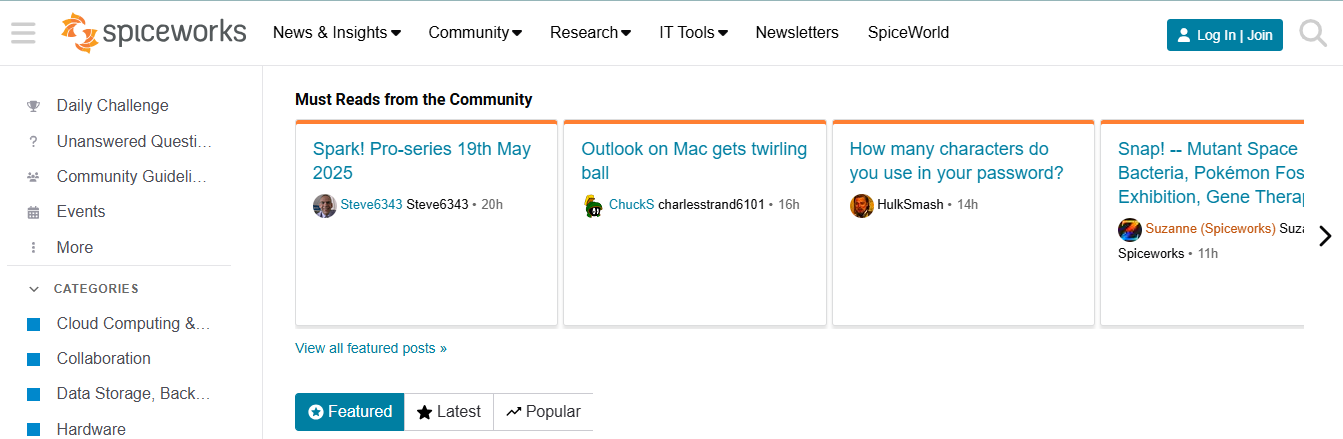Open Spark! Pro-series 19th May 2025 post

422,161
